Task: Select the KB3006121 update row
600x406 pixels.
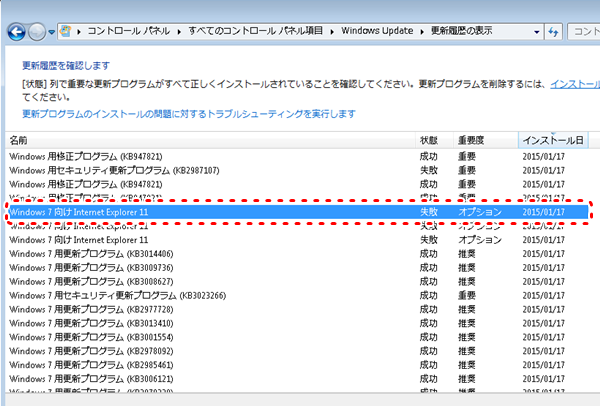Action: click(297, 379)
